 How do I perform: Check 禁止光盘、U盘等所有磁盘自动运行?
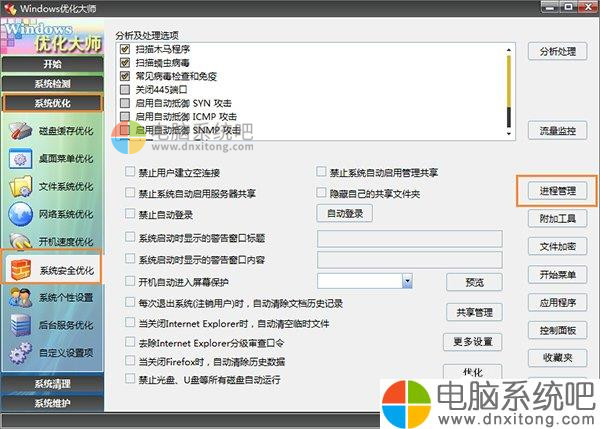(x=130, y=378)
